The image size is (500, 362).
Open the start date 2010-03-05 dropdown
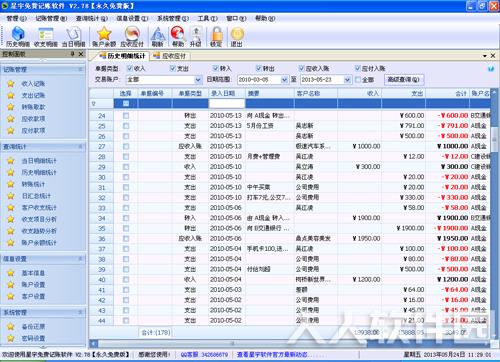pos(284,80)
